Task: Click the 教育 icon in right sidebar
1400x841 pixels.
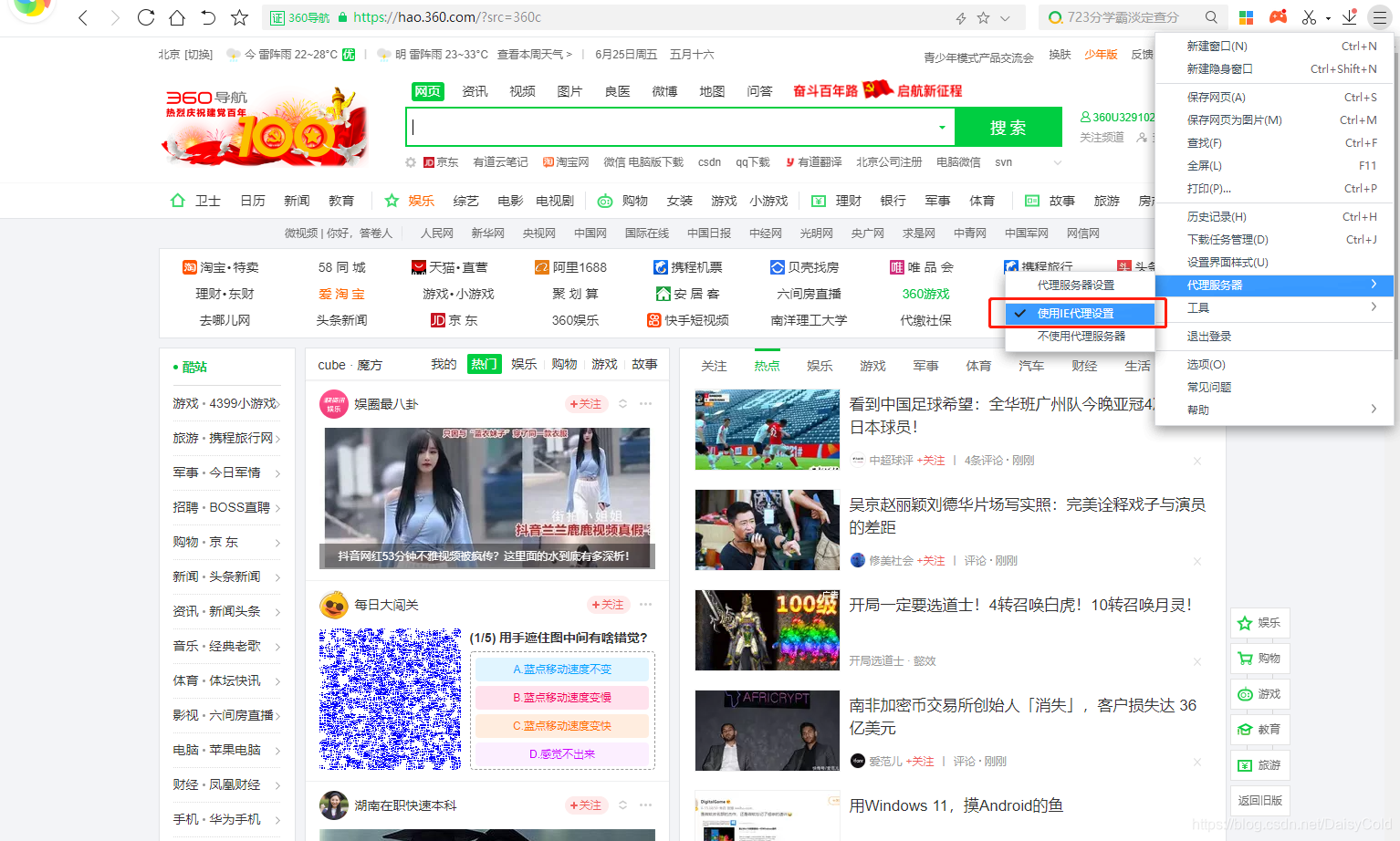Action: click(1245, 730)
